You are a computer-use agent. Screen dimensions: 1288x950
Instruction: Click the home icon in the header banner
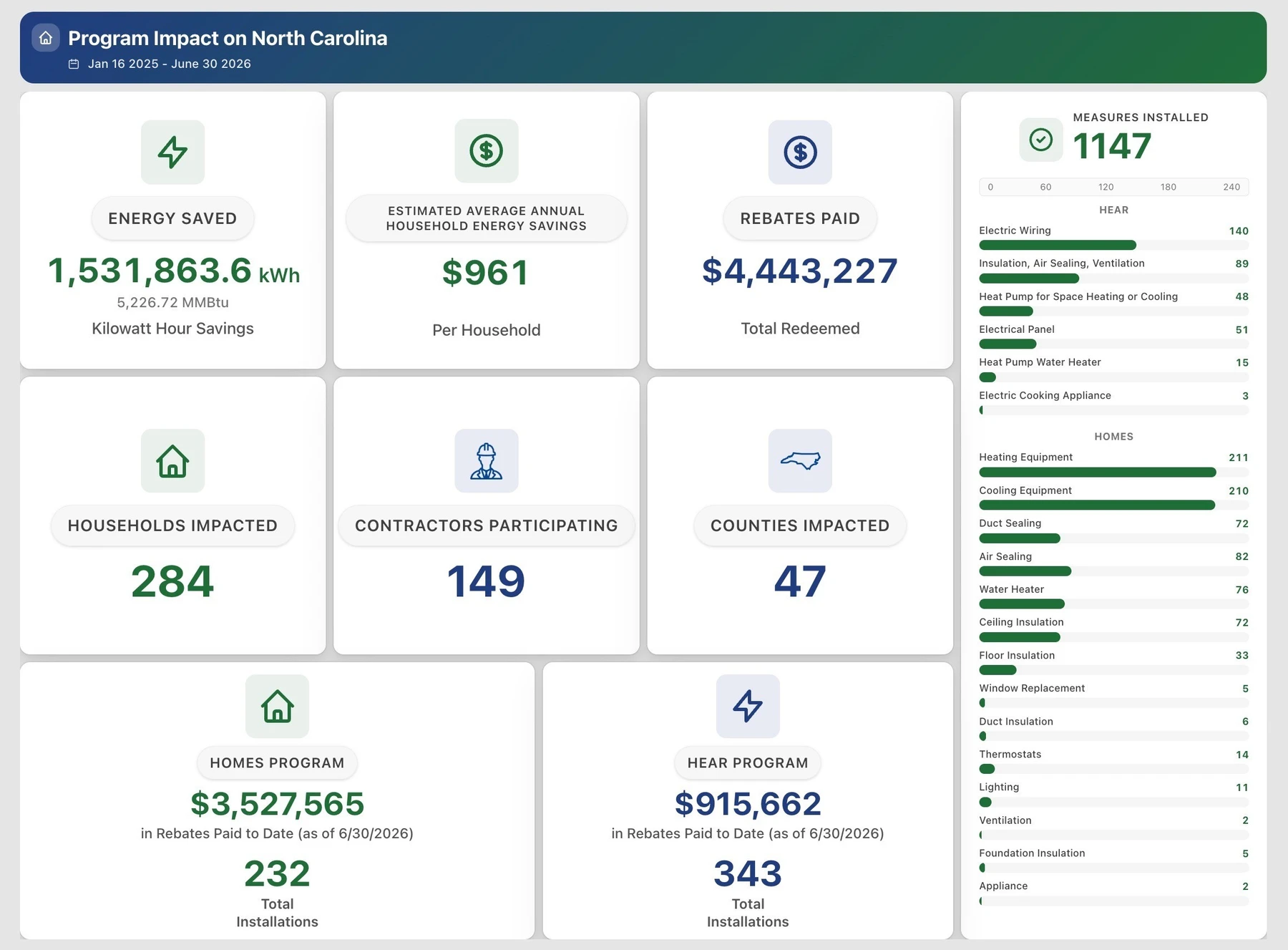pos(46,38)
